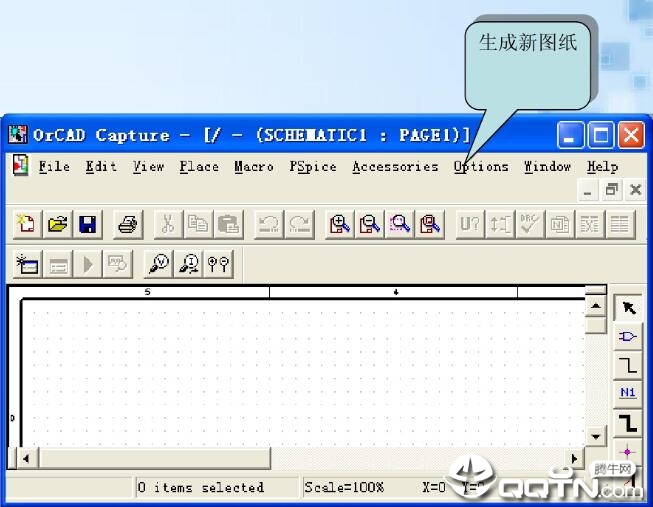This screenshot has height=507, width=653.
Task: Select the arrow pointer tool
Action: pos(628,308)
